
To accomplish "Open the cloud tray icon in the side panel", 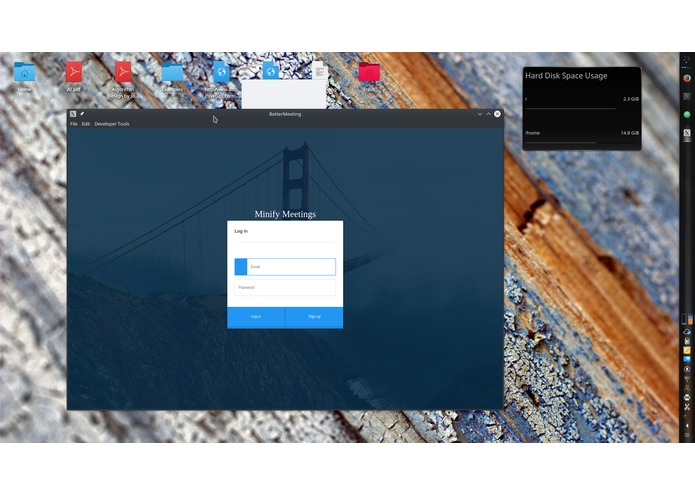I will tap(687, 331).
